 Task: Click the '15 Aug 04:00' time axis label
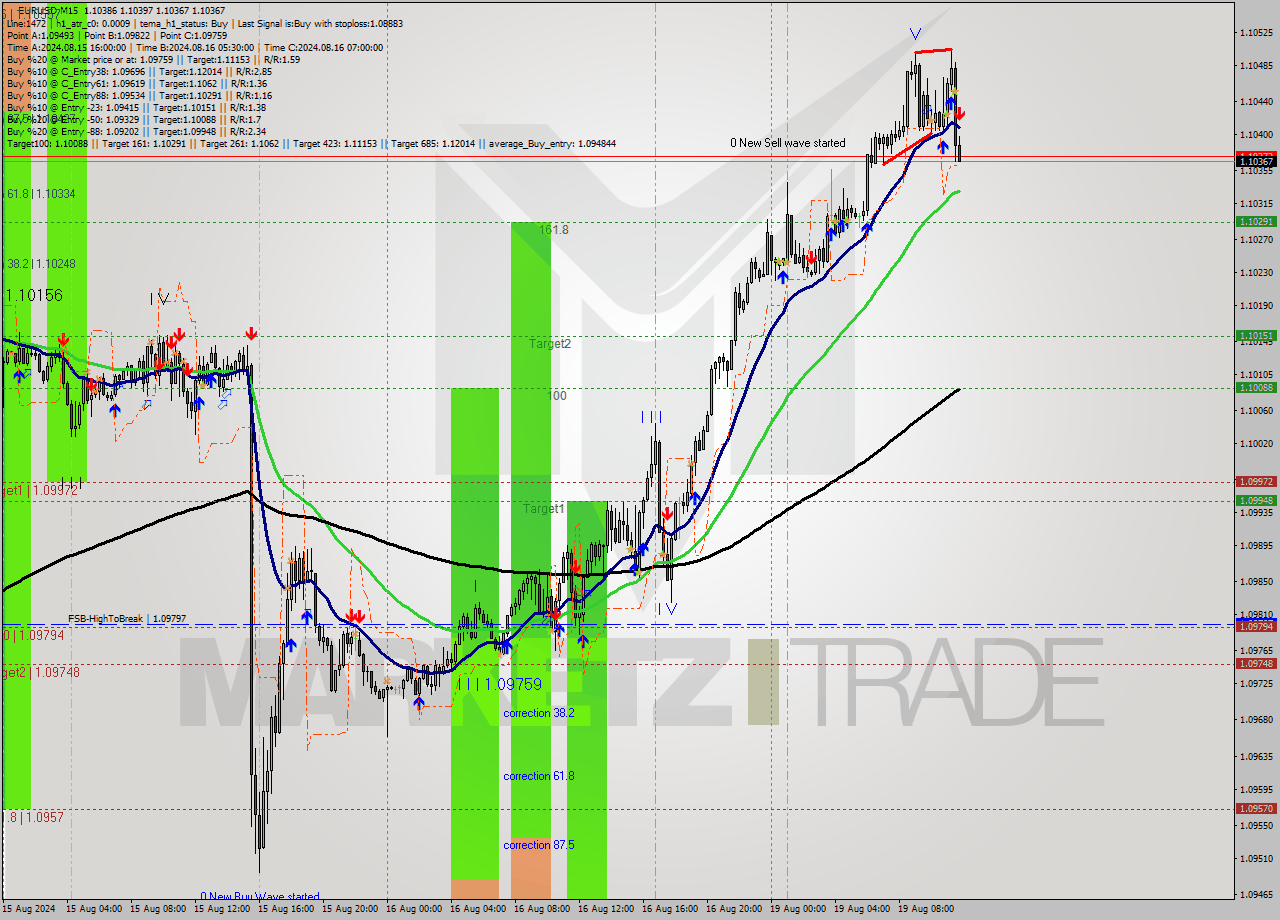coord(94,909)
